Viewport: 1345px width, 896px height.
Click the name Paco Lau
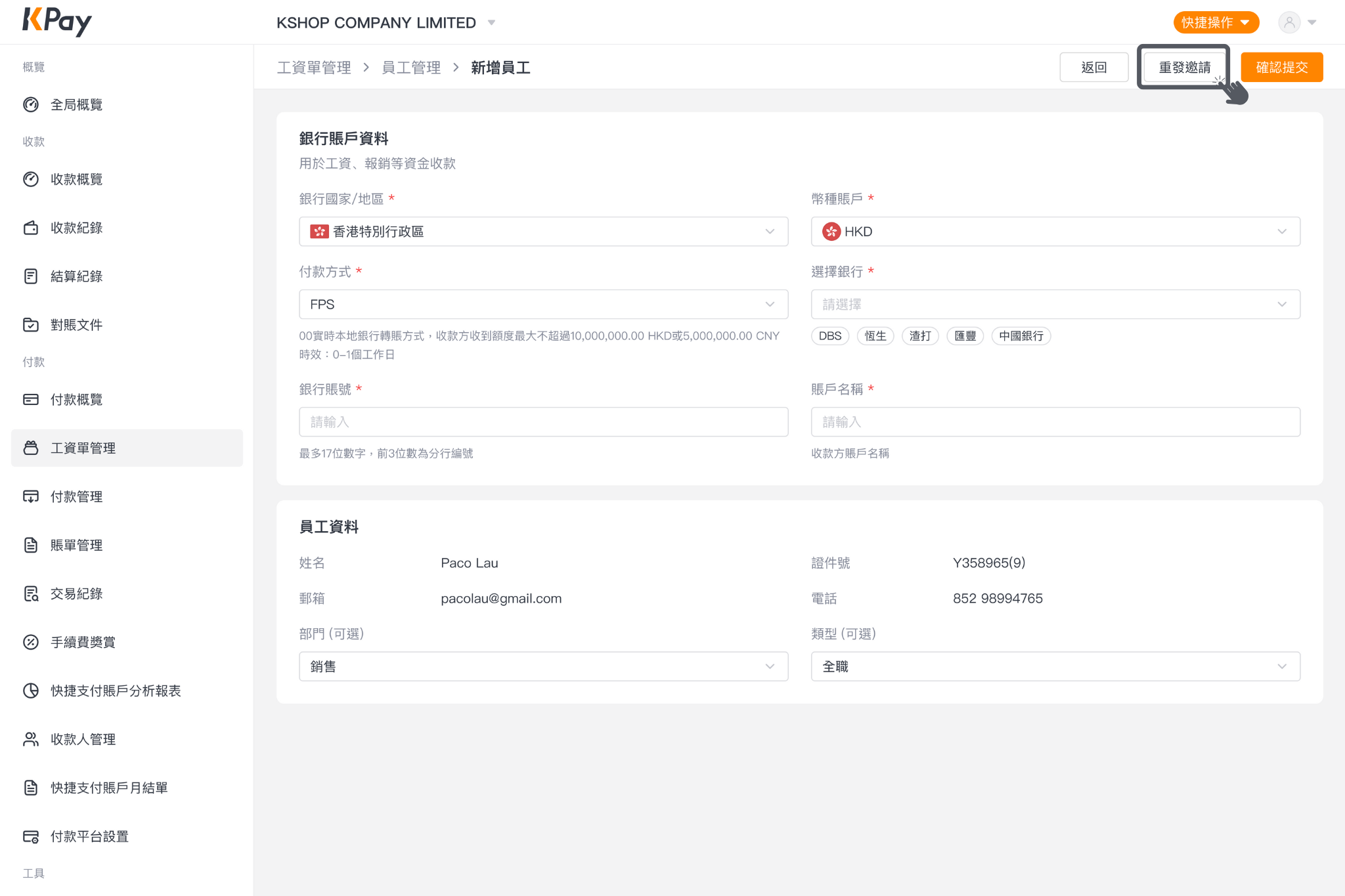[470, 563]
